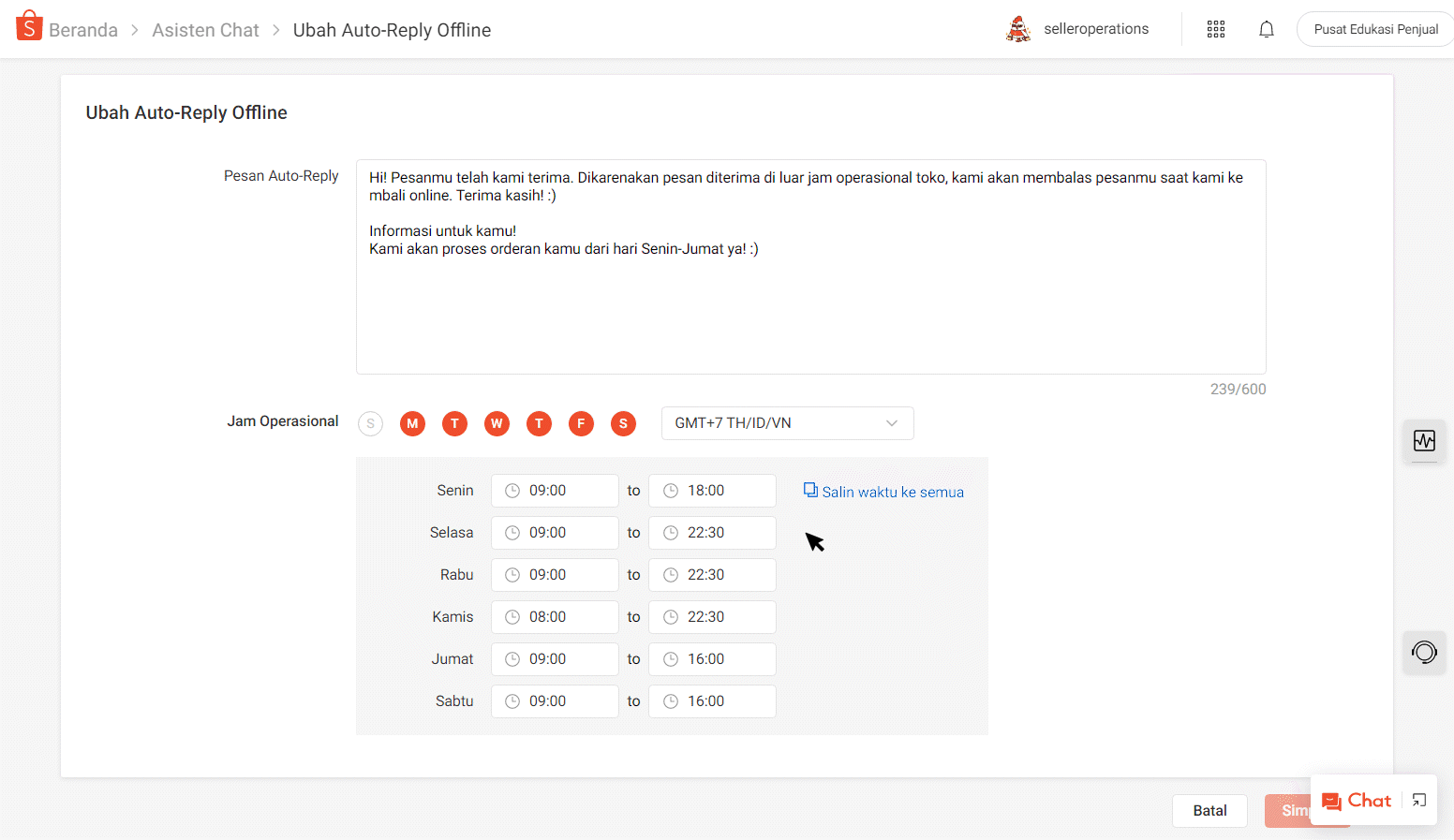
Task: Toggle Wednesday operating day circle
Action: tap(497, 423)
